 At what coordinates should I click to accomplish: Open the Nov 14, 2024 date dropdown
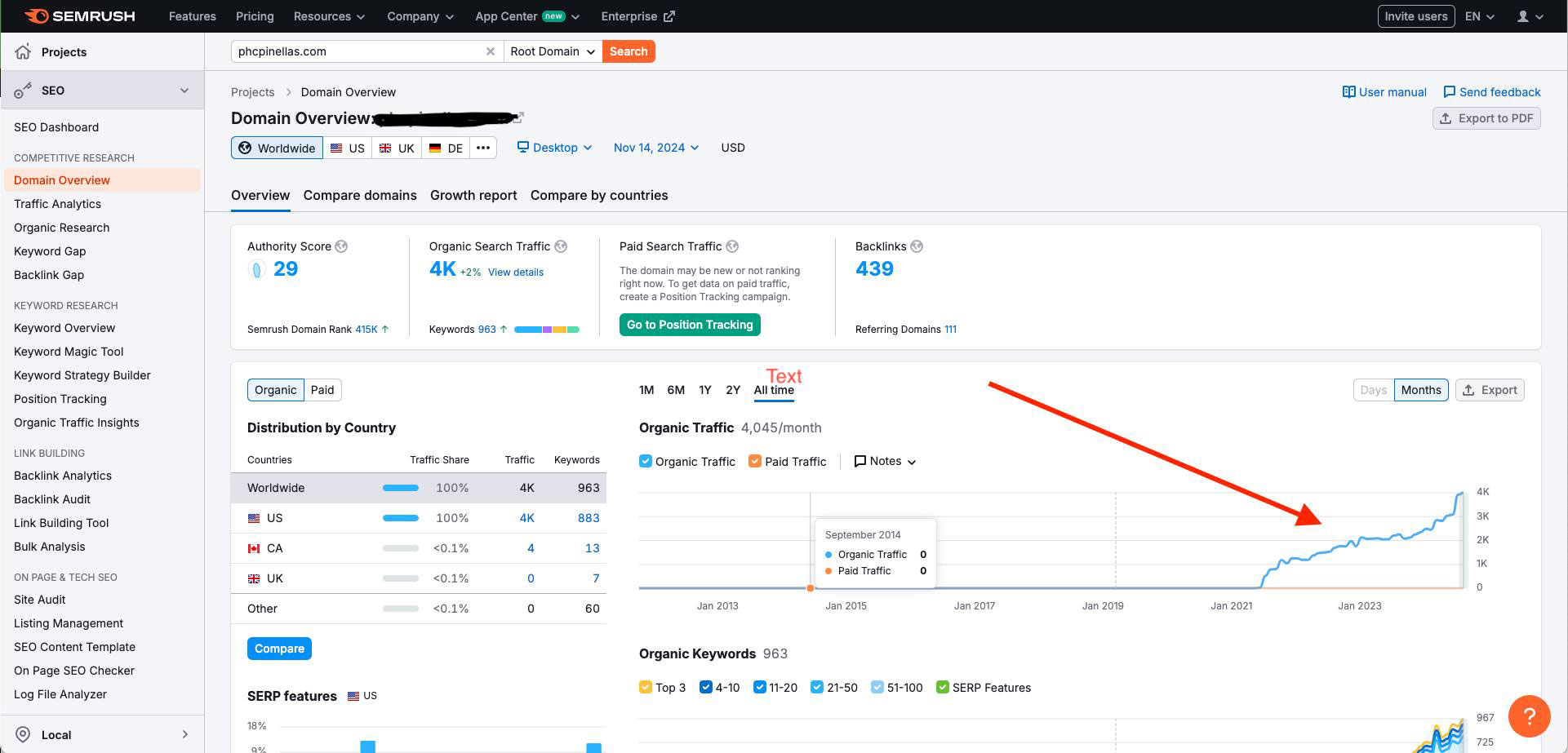656,148
